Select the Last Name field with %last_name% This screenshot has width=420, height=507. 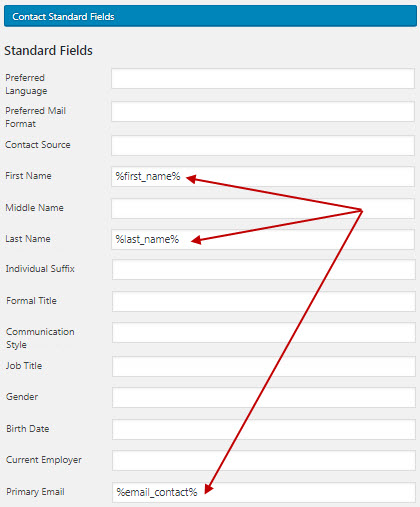click(x=263, y=240)
